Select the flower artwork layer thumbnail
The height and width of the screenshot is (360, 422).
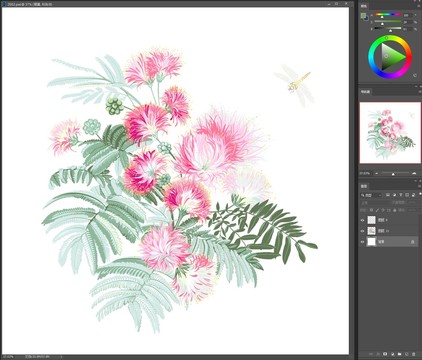click(x=371, y=231)
